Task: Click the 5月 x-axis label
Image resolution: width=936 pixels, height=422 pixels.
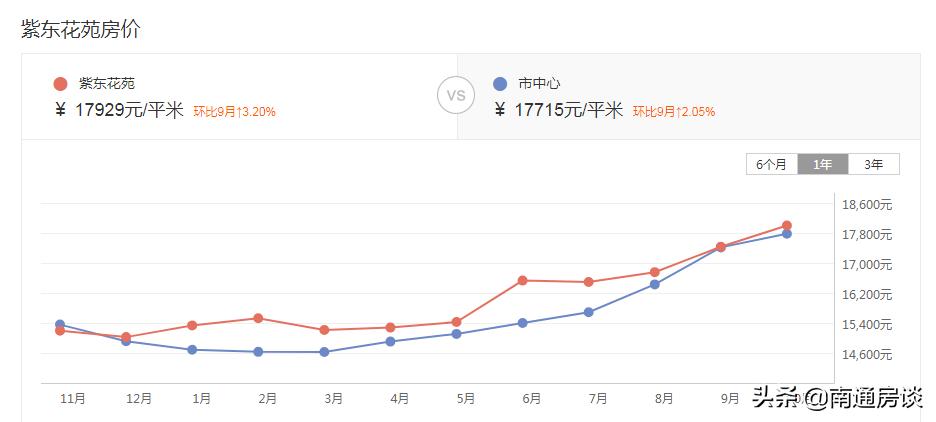Action: tap(465, 398)
